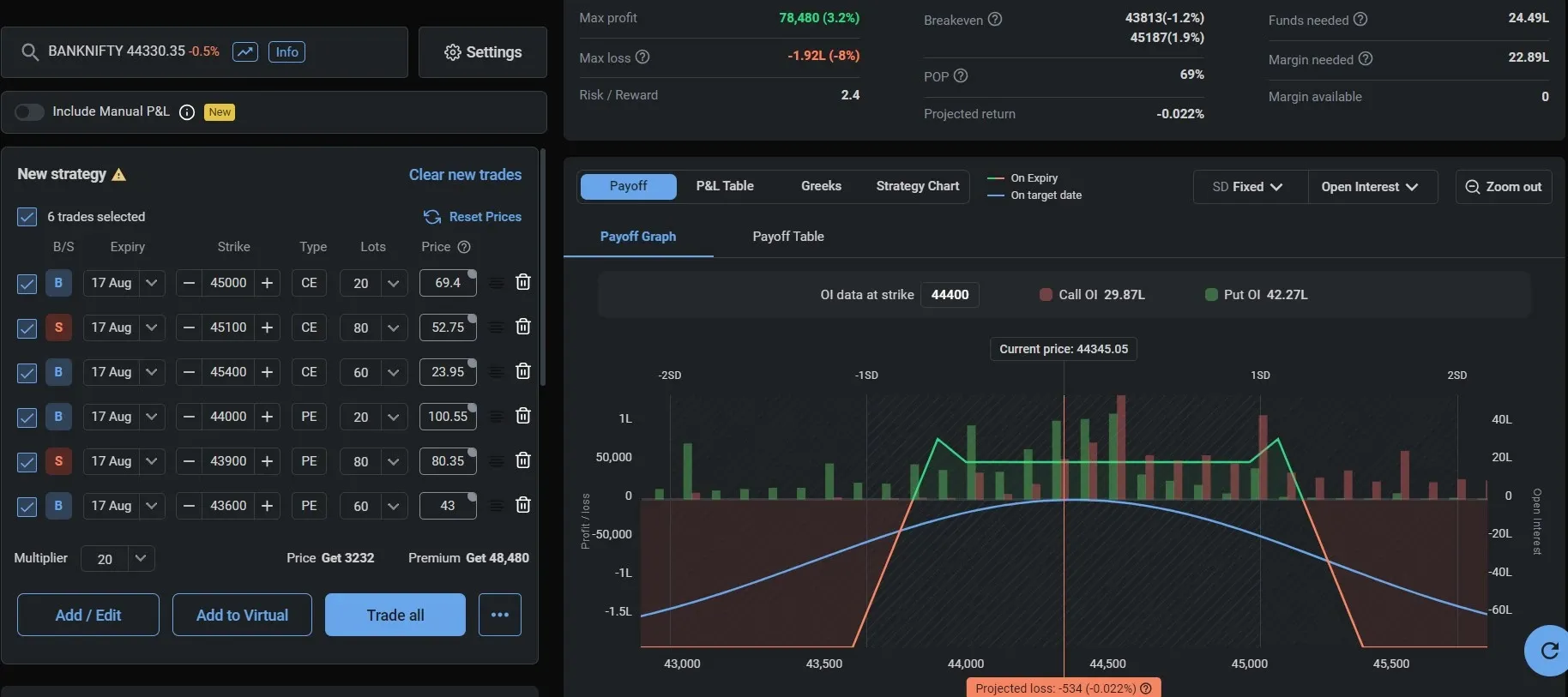
Task: Open the SD Fixed dropdown
Action: click(1248, 187)
